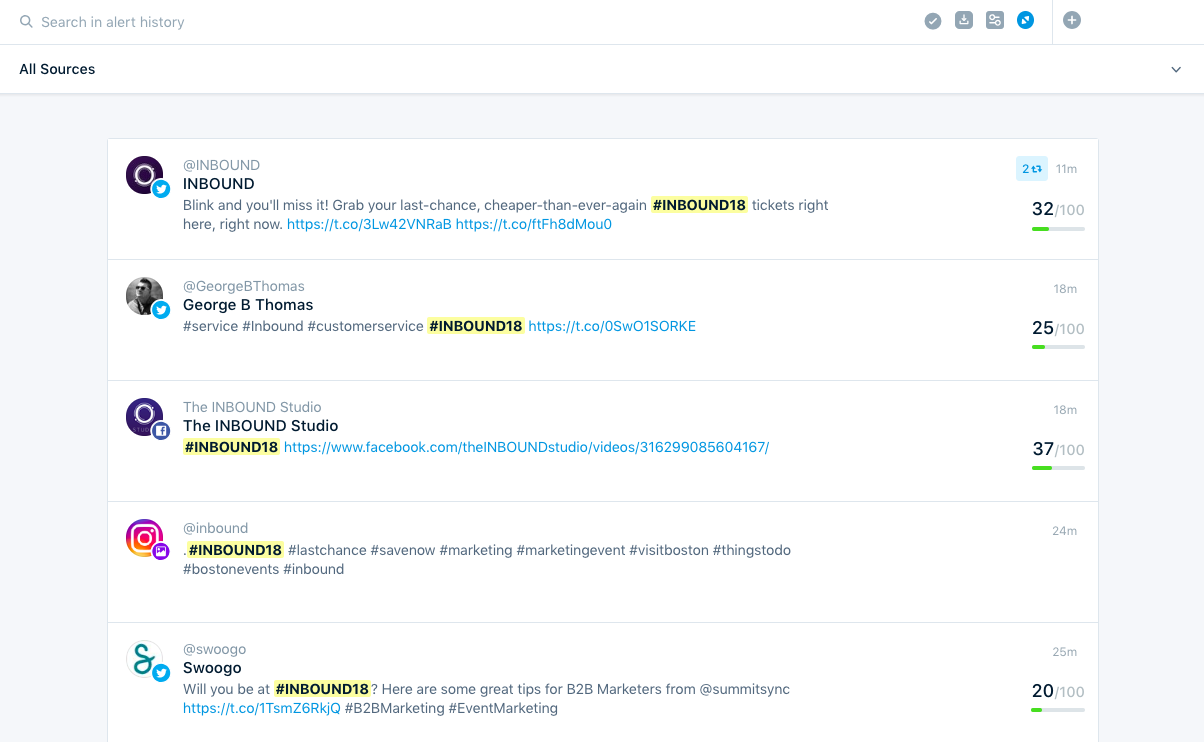The height and width of the screenshot is (742, 1204).
Task: Click the 18m timestamp on The INBOUND Studio post
Action: click(x=1065, y=410)
